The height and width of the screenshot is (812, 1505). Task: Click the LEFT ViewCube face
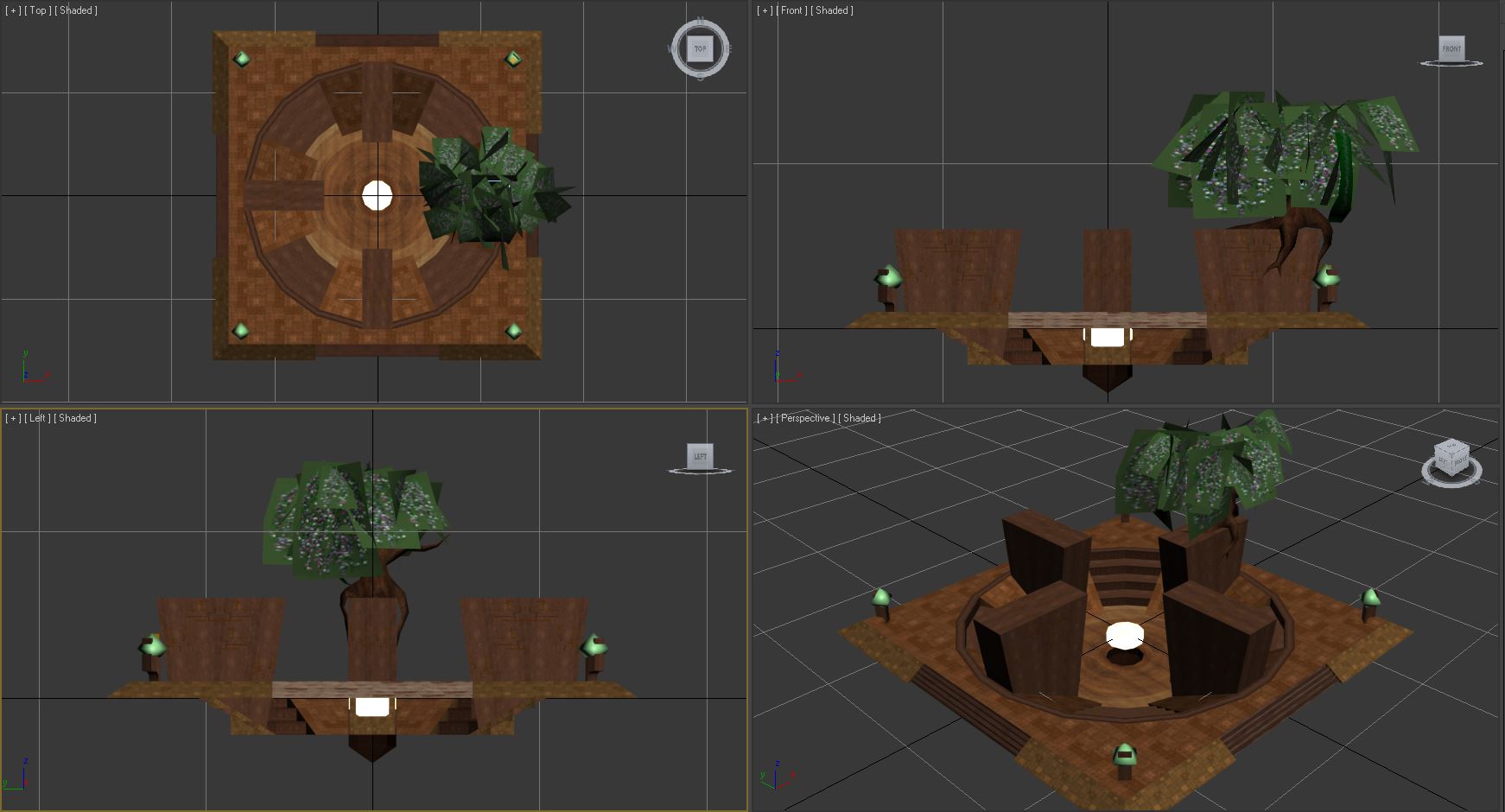(700, 456)
